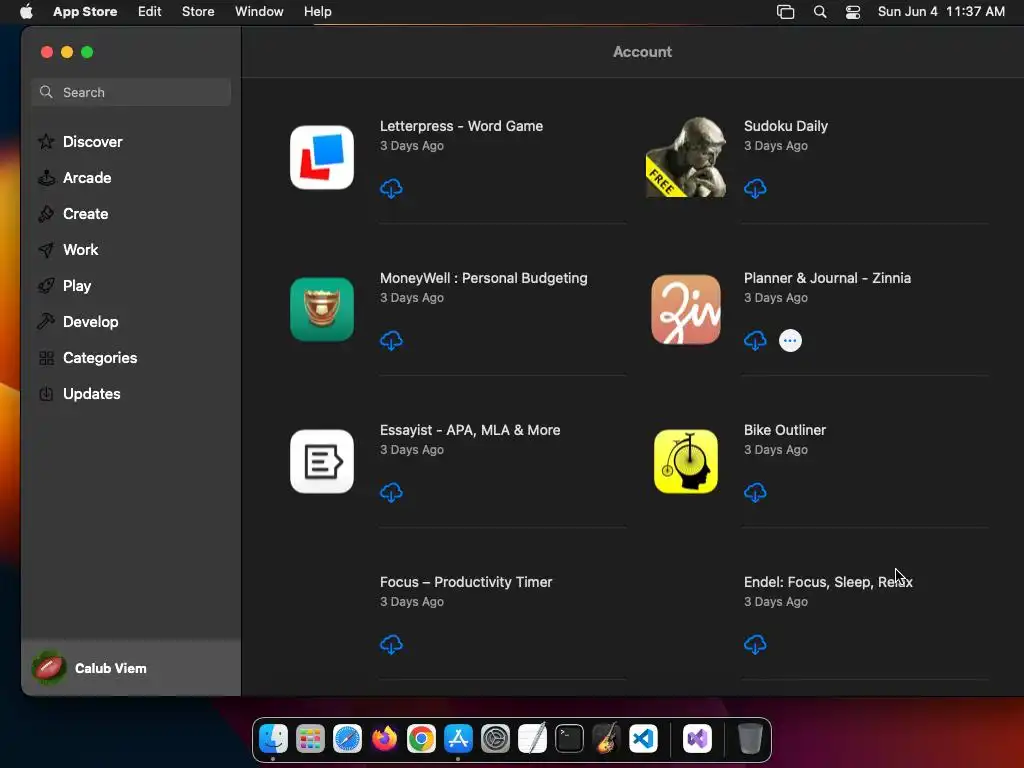Open the Apple menu
The image size is (1024, 768).
tap(26, 12)
